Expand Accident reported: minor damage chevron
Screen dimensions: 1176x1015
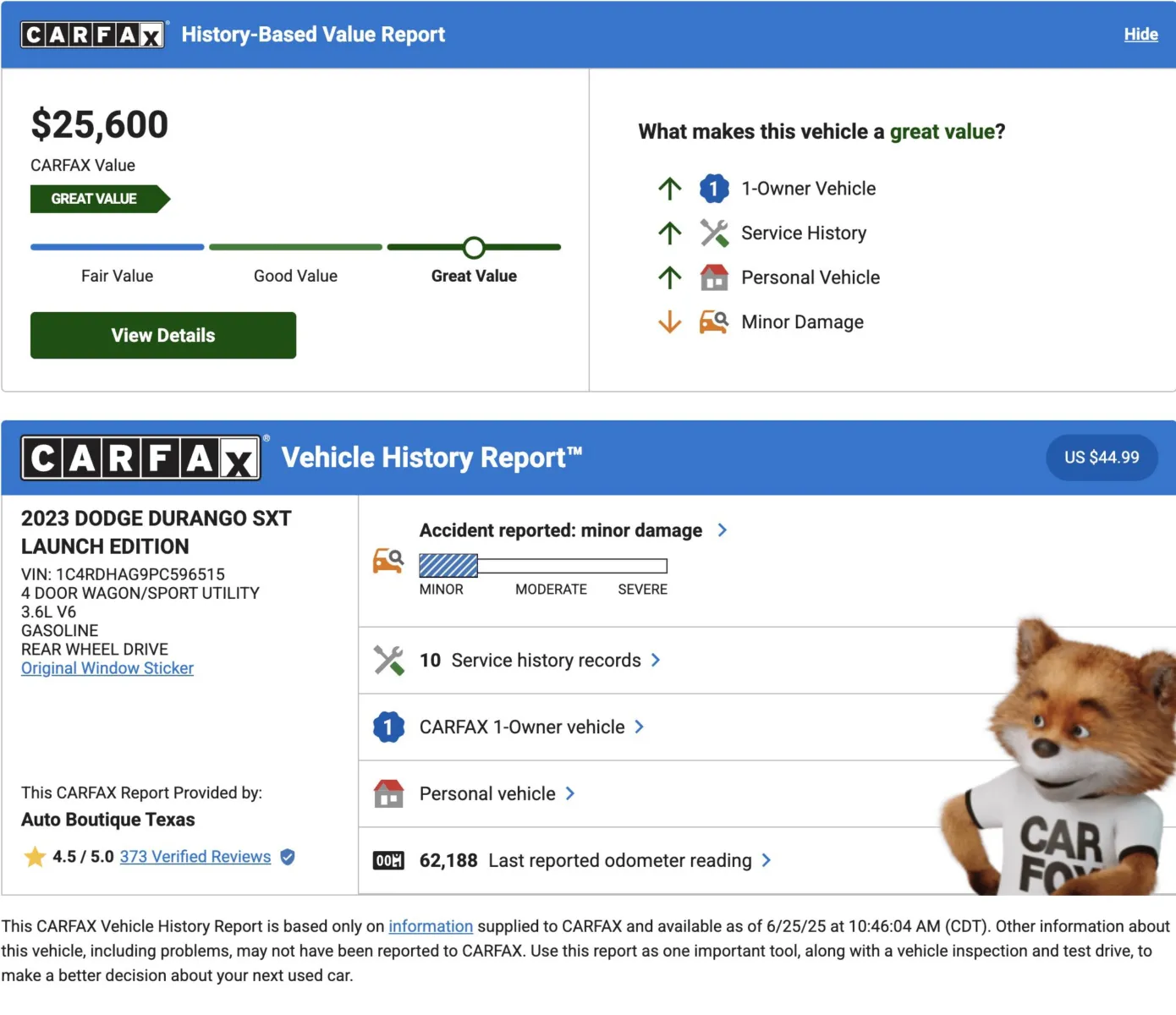point(722,530)
